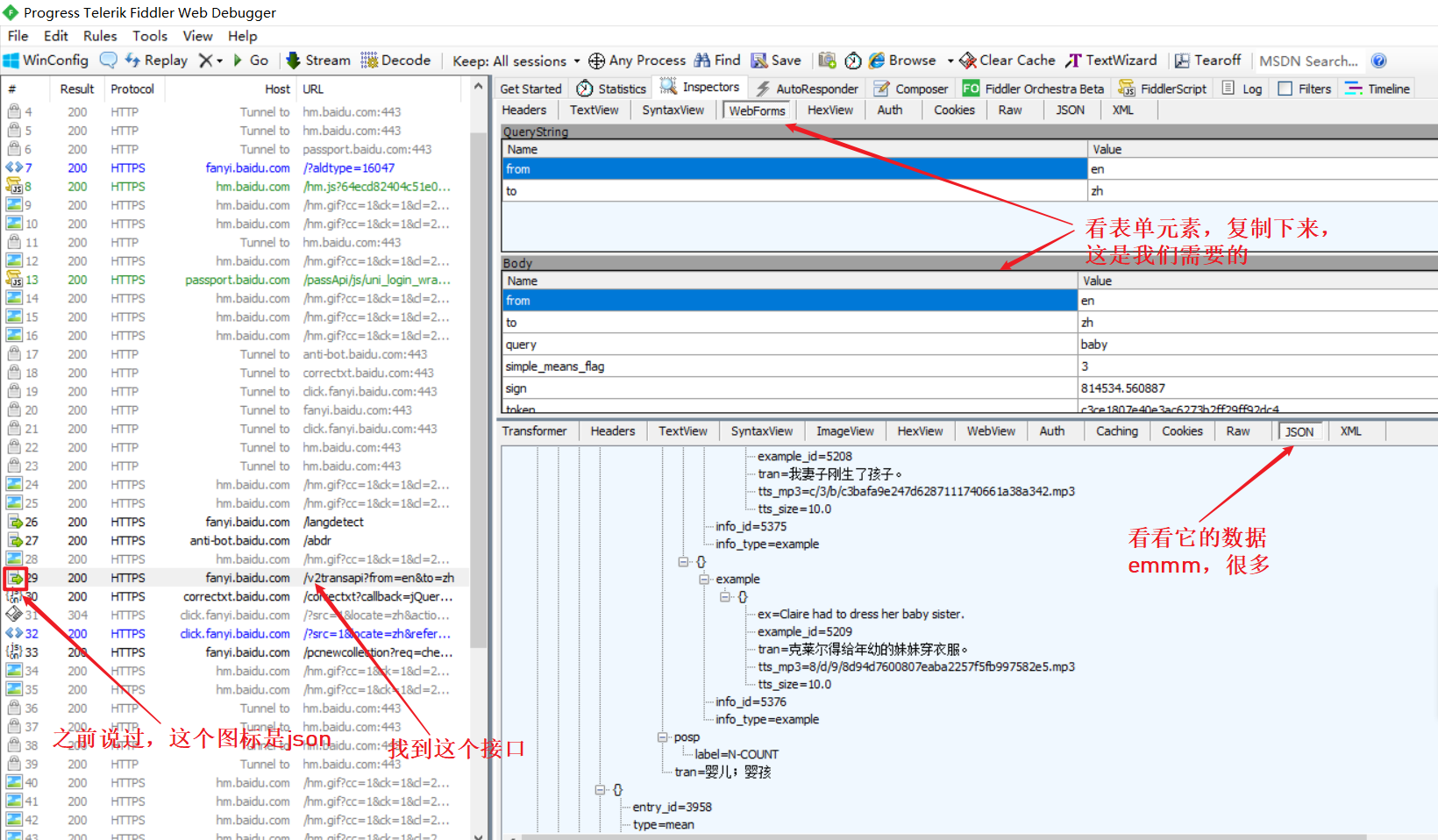Toggle the Decode button

pos(395,61)
